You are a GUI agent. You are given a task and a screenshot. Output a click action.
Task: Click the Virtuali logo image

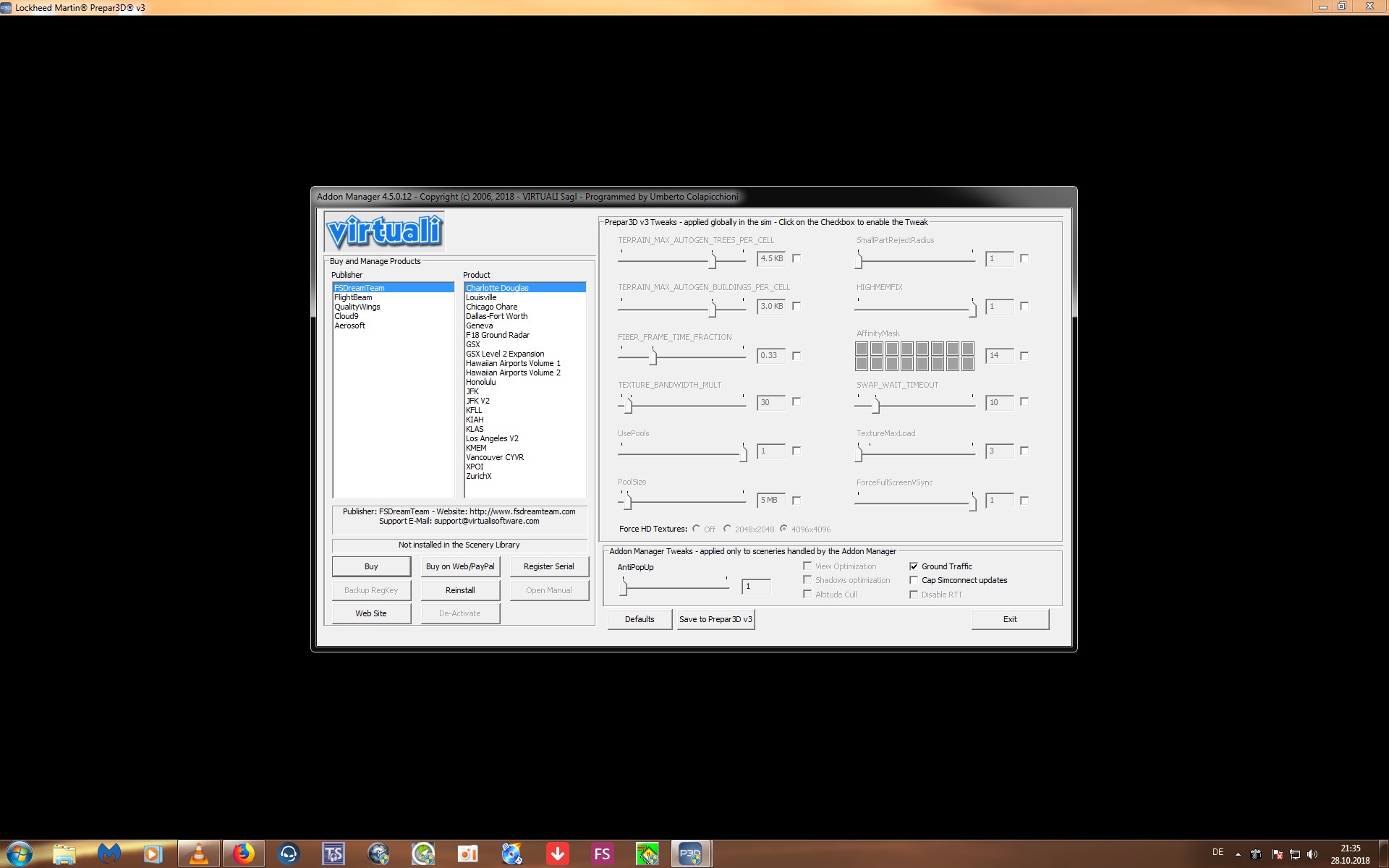point(384,231)
